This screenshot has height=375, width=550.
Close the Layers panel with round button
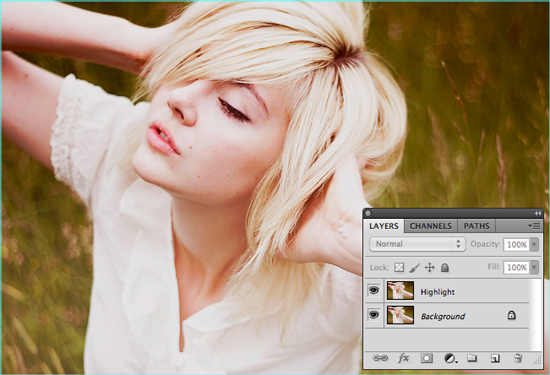click(x=368, y=213)
